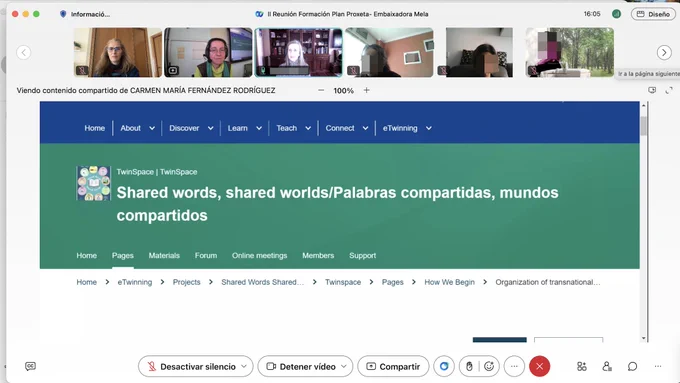Switch to TwinSpace Home tab
Viewport: 680px width, 383px height.
[x=87, y=255]
